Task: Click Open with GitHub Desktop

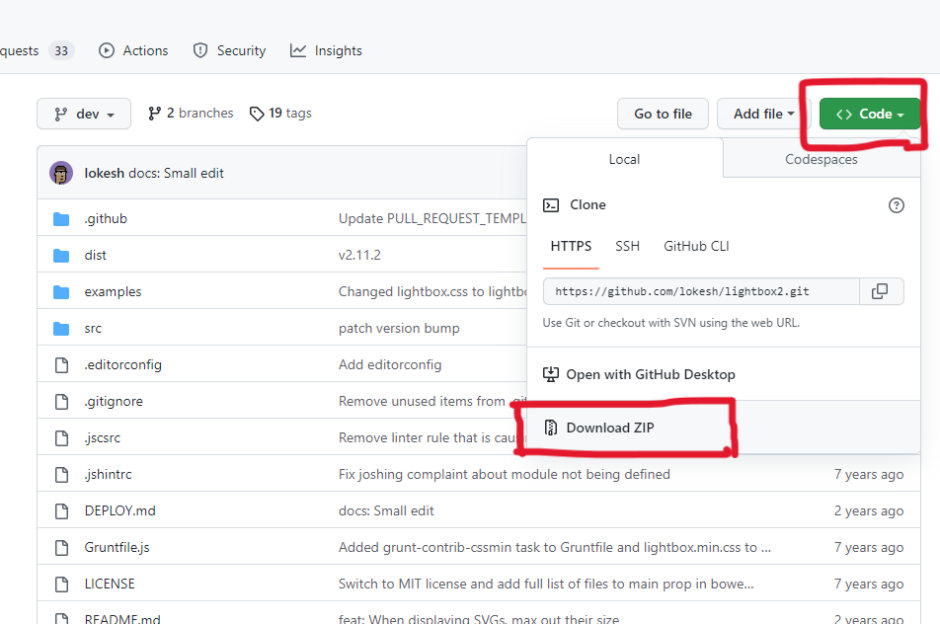Action: pyautogui.click(x=650, y=374)
